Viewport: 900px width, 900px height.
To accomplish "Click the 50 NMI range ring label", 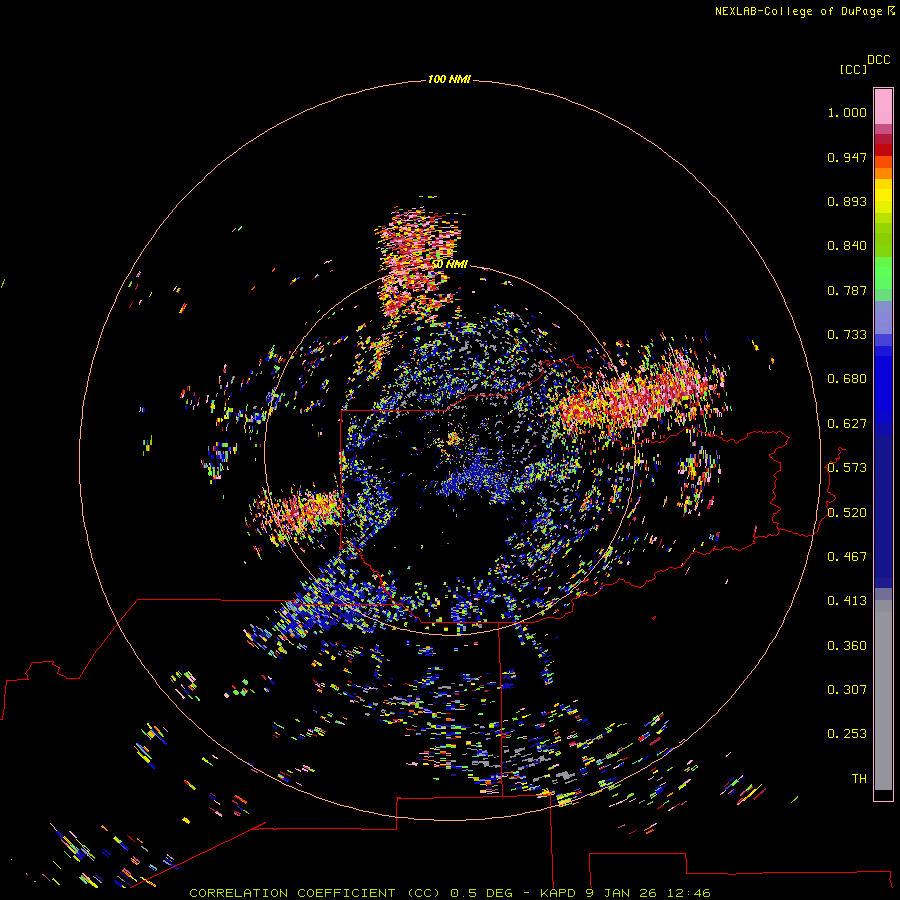I will pyautogui.click(x=450, y=265).
